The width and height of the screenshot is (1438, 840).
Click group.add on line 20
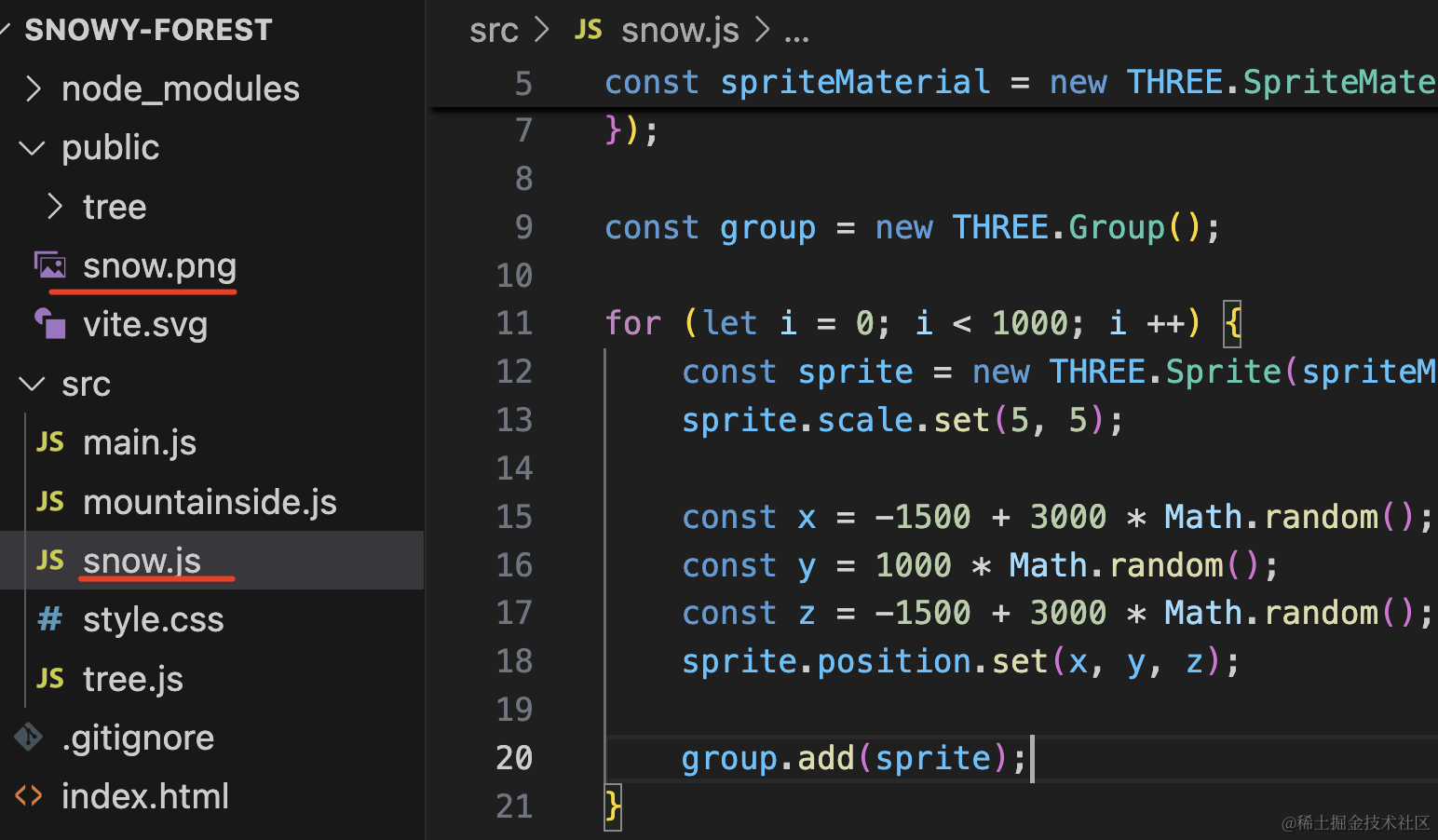(x=768, y=758)
